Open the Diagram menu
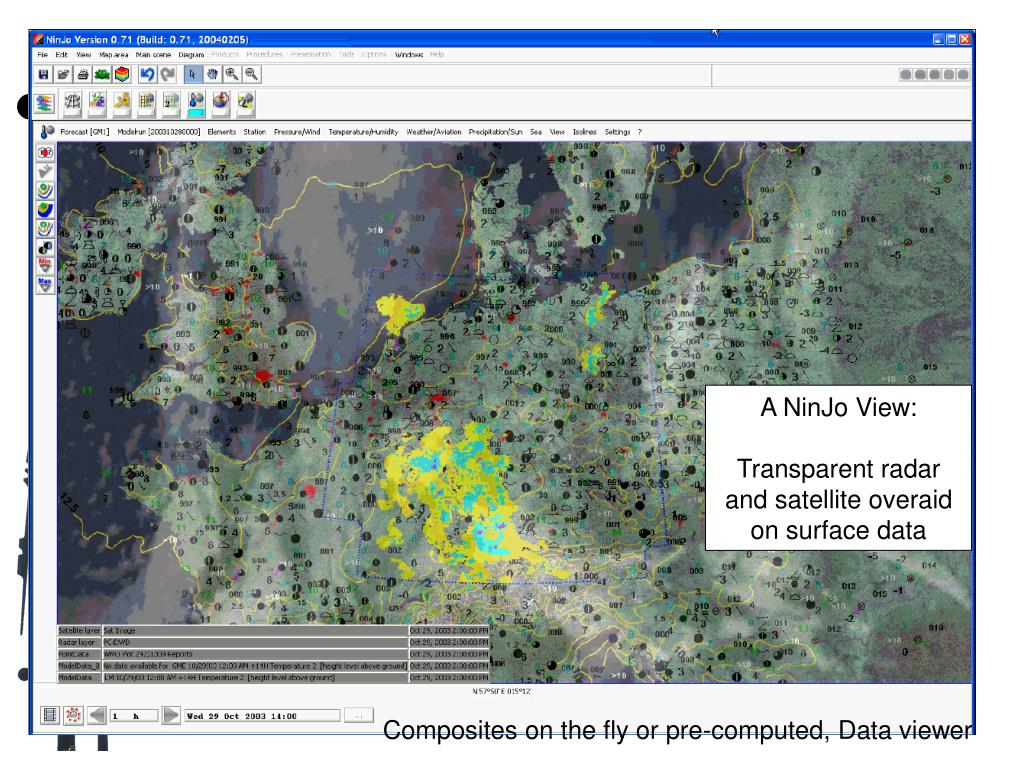Screen dimensions: 1024x768 191,55
